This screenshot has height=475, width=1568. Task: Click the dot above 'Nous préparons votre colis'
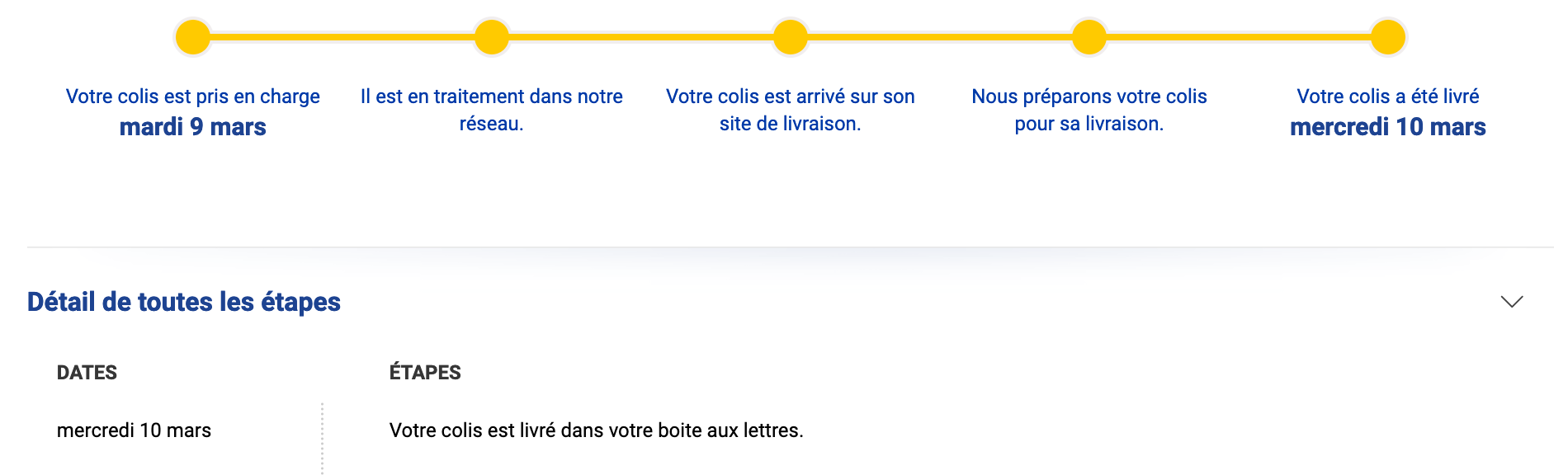coord(1089,37)
